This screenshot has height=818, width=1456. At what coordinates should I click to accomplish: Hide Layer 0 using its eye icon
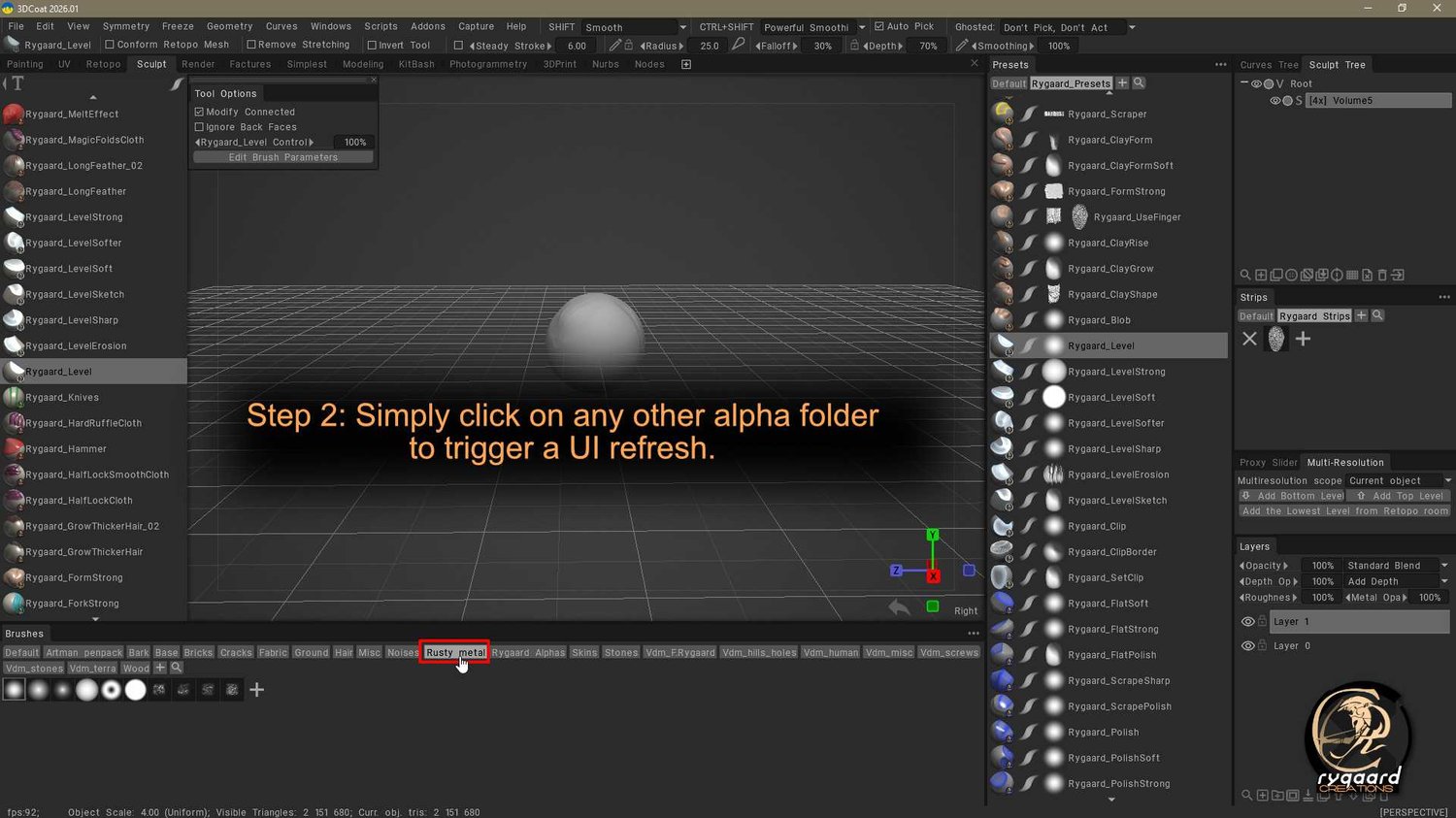[x=1248, y=646]
